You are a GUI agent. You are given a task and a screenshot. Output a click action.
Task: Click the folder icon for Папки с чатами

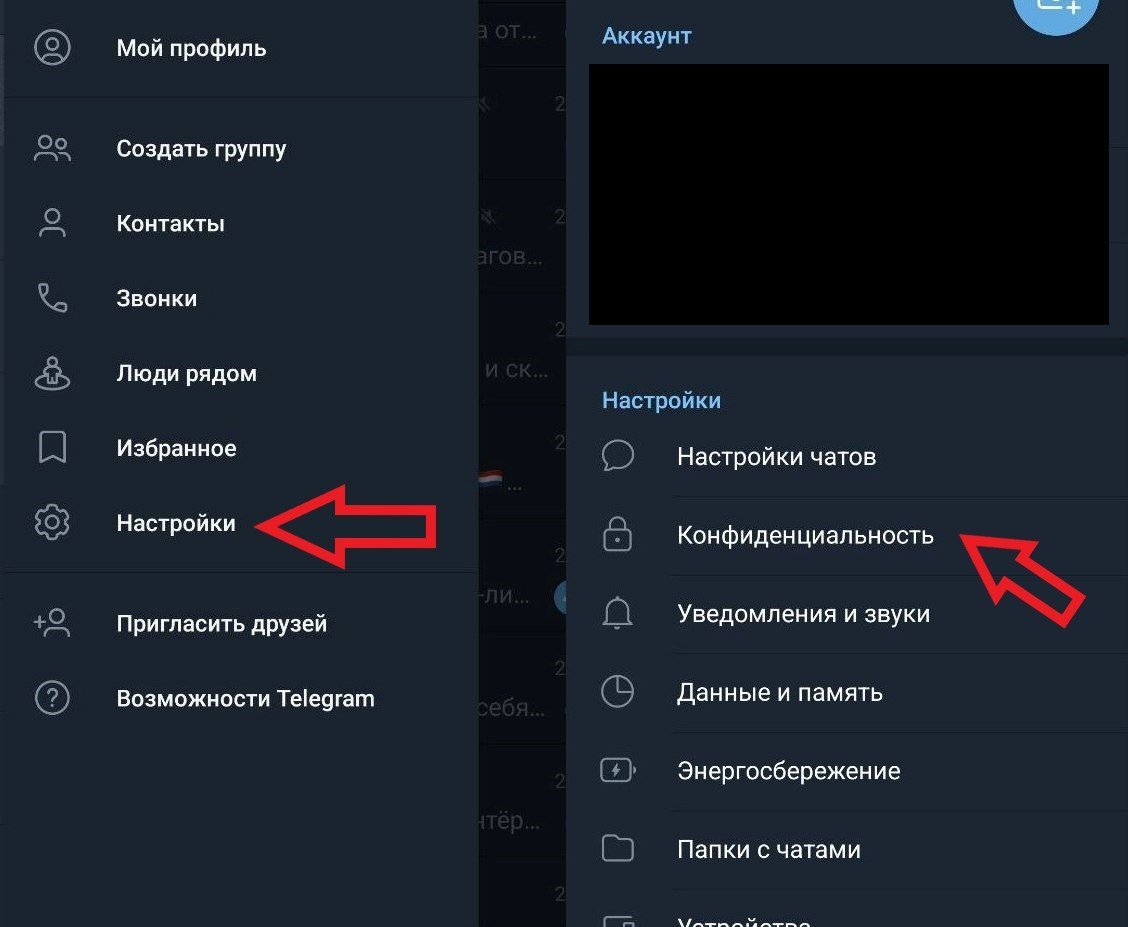point(617,849)
